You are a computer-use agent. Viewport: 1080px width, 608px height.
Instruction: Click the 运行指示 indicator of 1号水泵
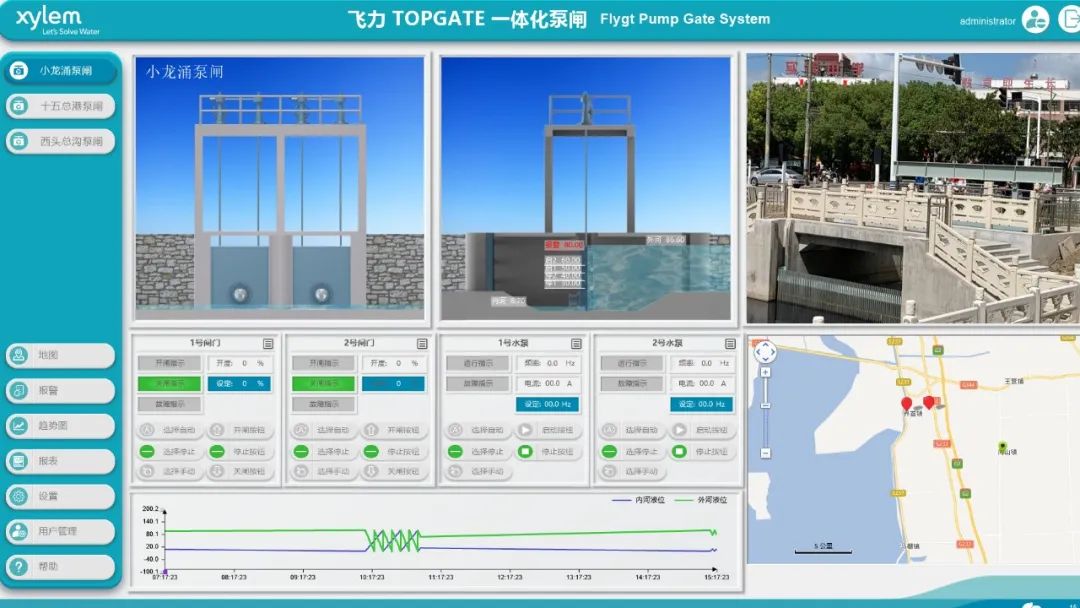click(x=478, y=363)
